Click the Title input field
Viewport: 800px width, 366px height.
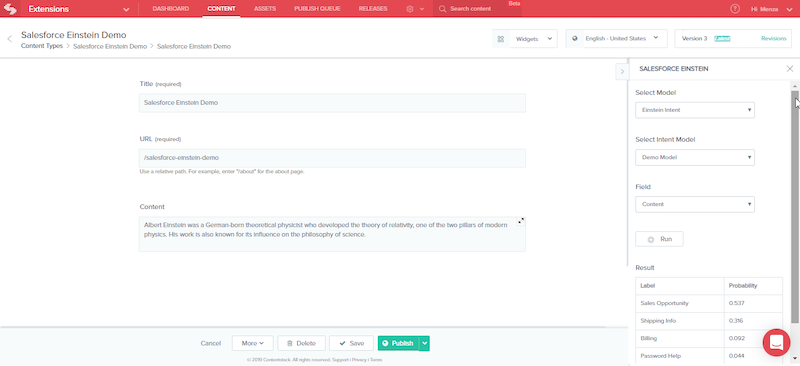click(332, 103)
